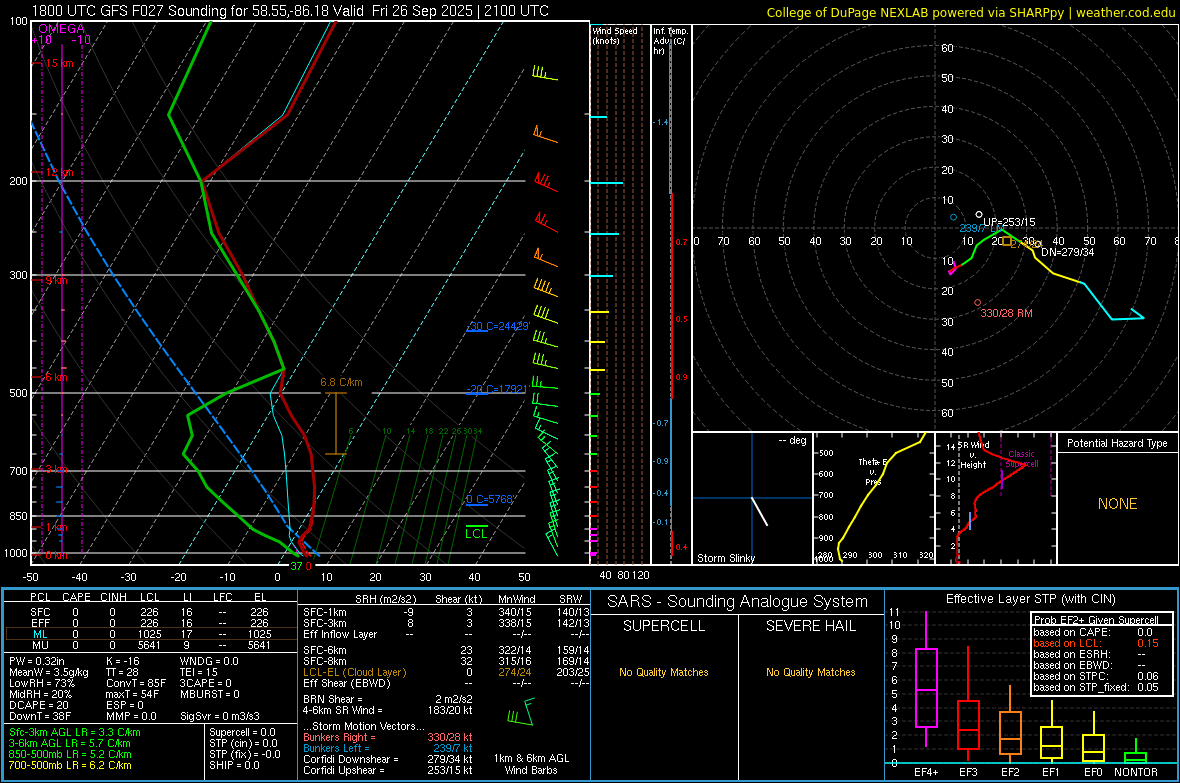Click the K = -16 index value
Image resolution: width=1180 pixels, height=783 pixels.
(123, 661)
